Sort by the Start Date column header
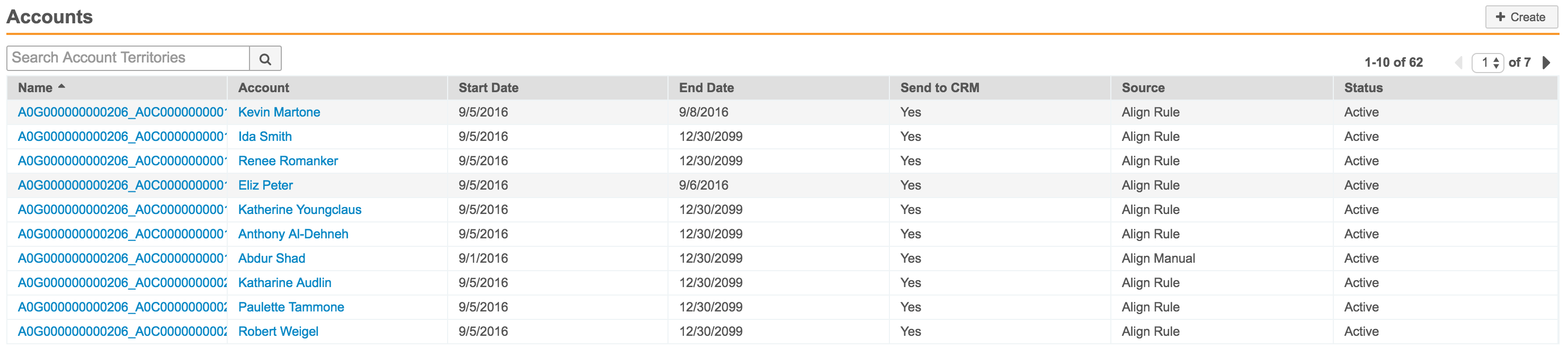 click(488, 87)
